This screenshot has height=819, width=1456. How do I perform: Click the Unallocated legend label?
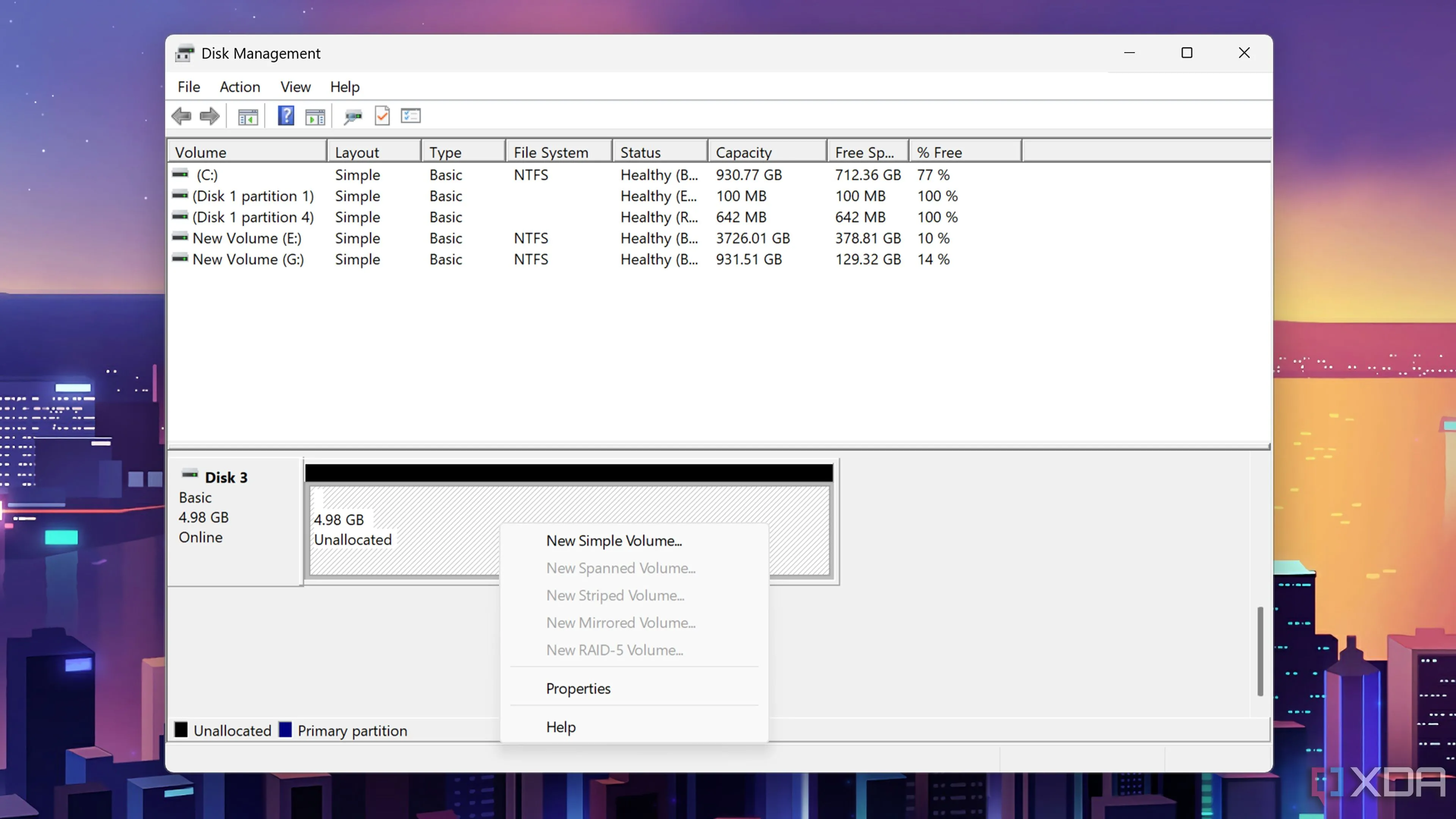coord(232,730)
